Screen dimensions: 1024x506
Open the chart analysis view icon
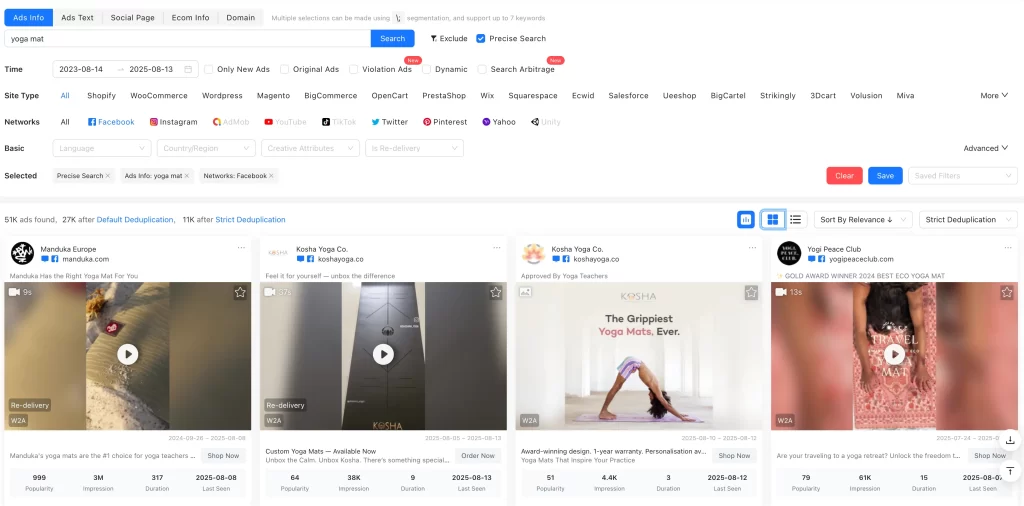pos(746,220)
